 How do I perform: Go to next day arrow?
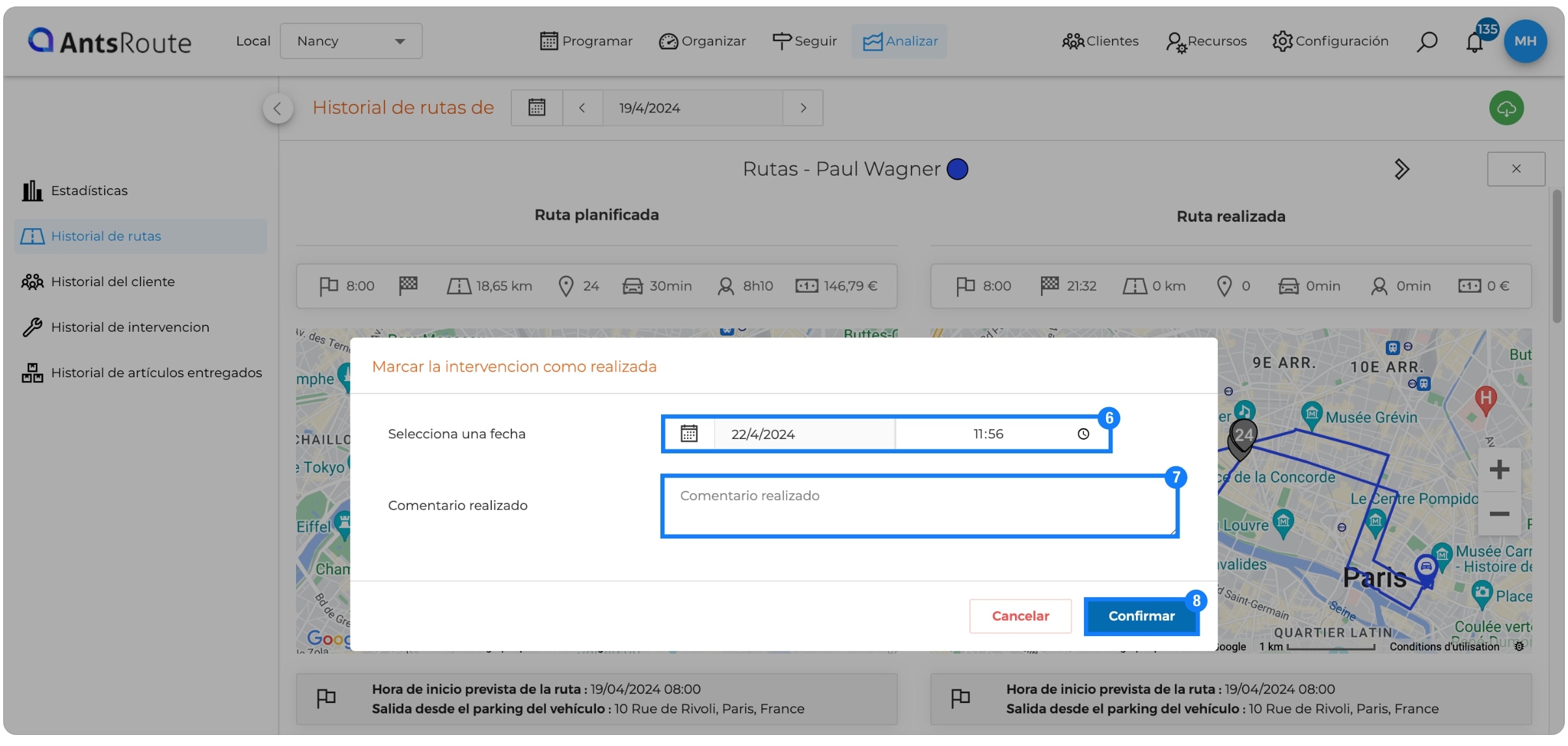(804, 107)
